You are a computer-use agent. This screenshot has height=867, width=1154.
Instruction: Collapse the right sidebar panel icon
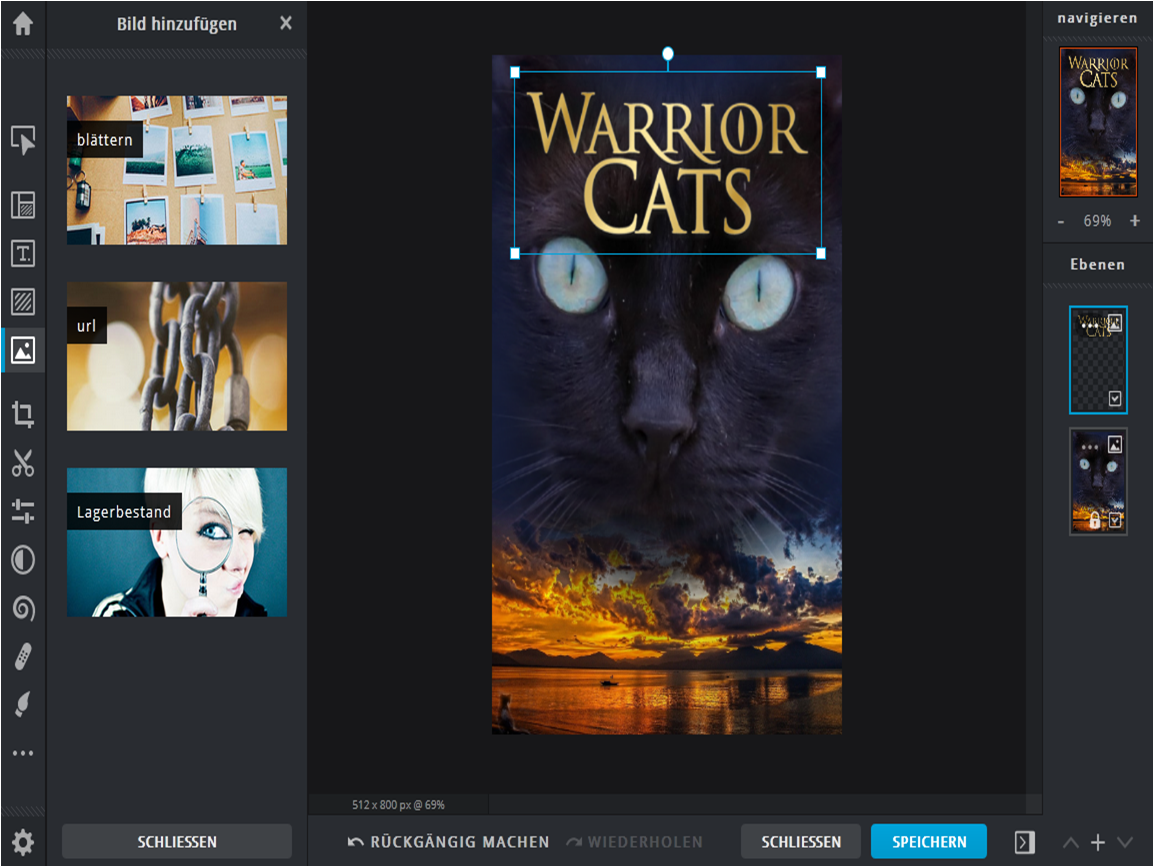coord(1024,842)
